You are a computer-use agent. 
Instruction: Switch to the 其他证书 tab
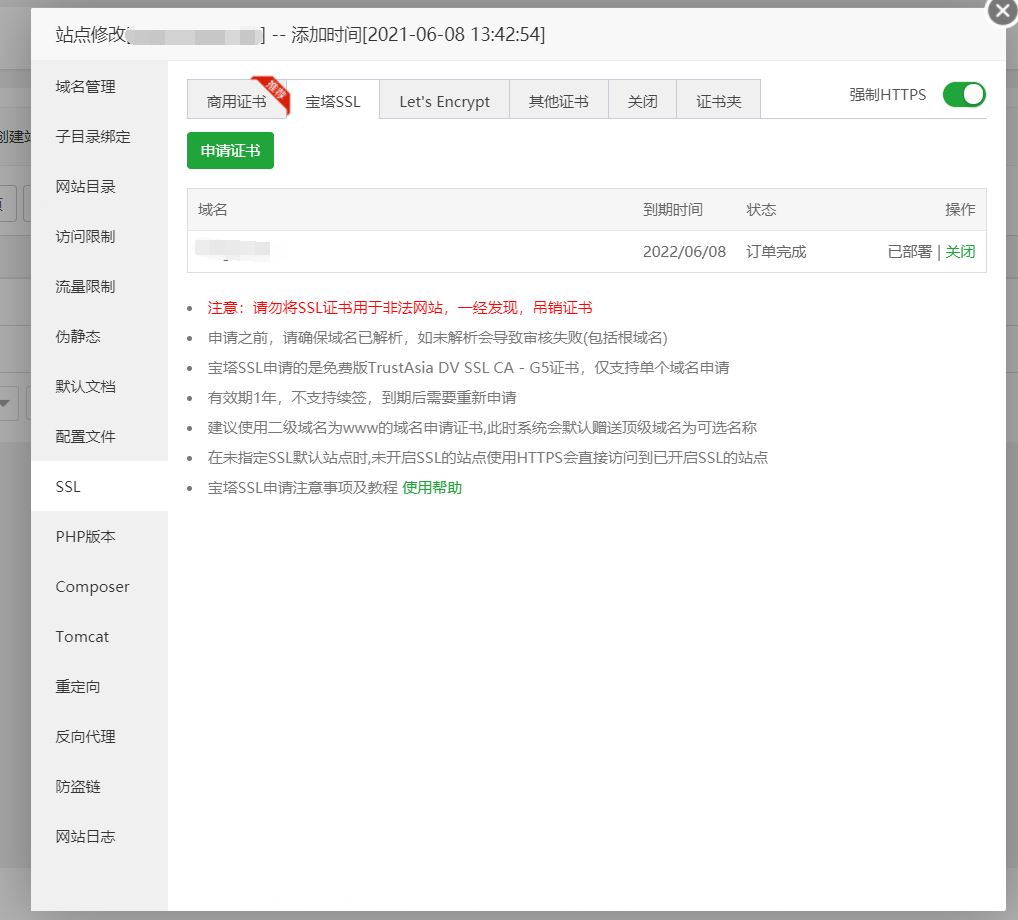point(558,100)
